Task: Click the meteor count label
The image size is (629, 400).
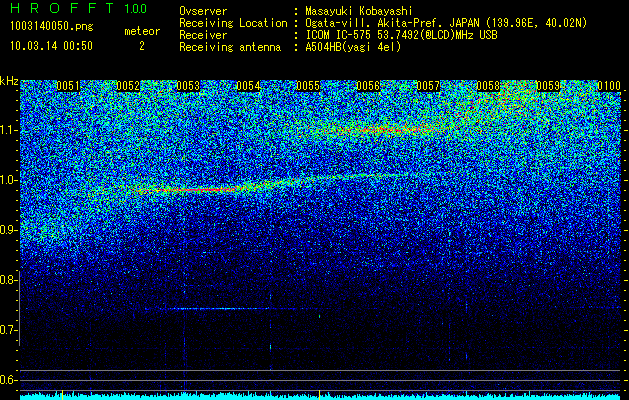Action: coord(142,31)
